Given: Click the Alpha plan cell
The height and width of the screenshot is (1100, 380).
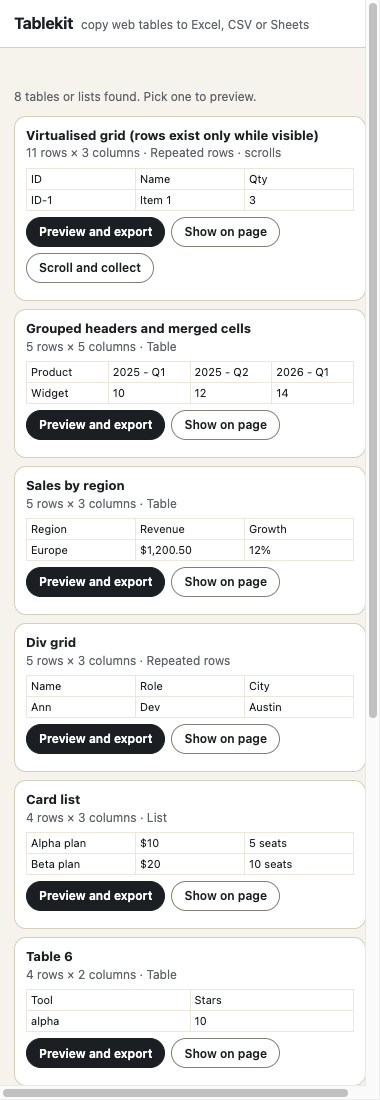Looking at the screenshot, I should coord(81,844).
